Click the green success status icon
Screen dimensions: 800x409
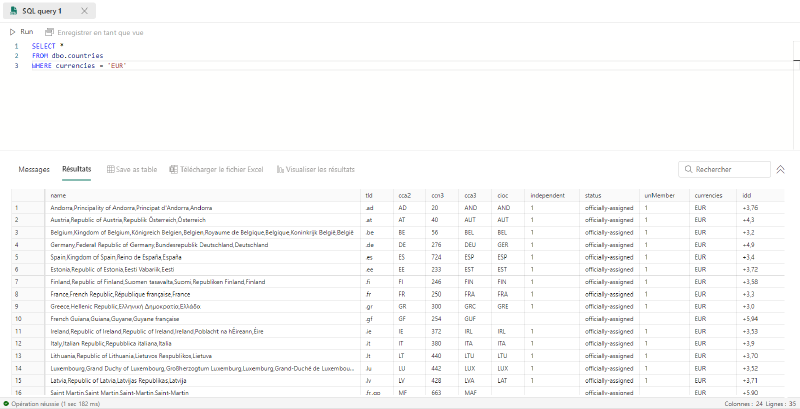coord(6,404)
